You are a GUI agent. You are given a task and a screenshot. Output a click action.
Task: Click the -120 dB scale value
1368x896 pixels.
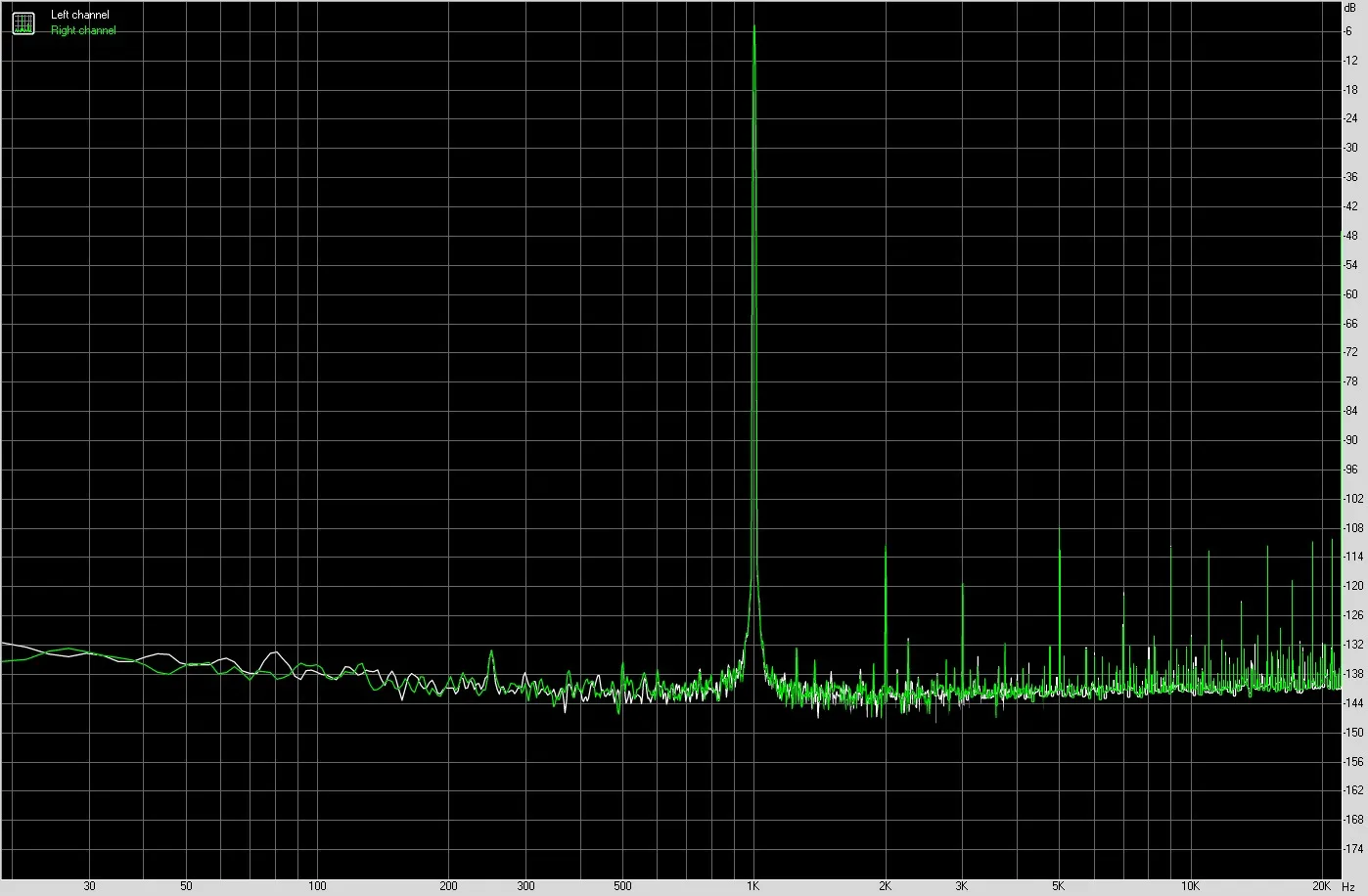(x=1353, y=586)
